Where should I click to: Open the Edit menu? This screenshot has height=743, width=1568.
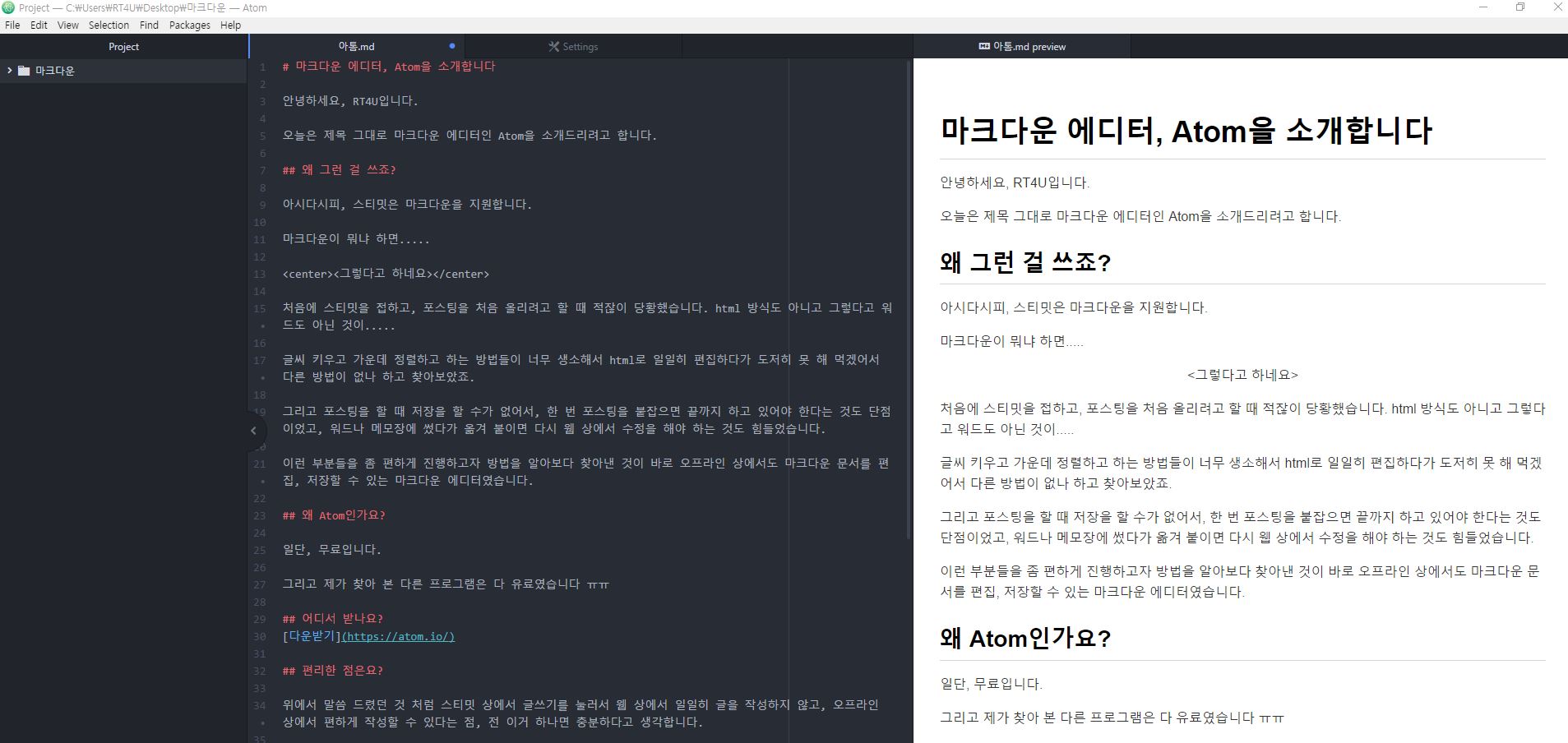tap(38, 25)
